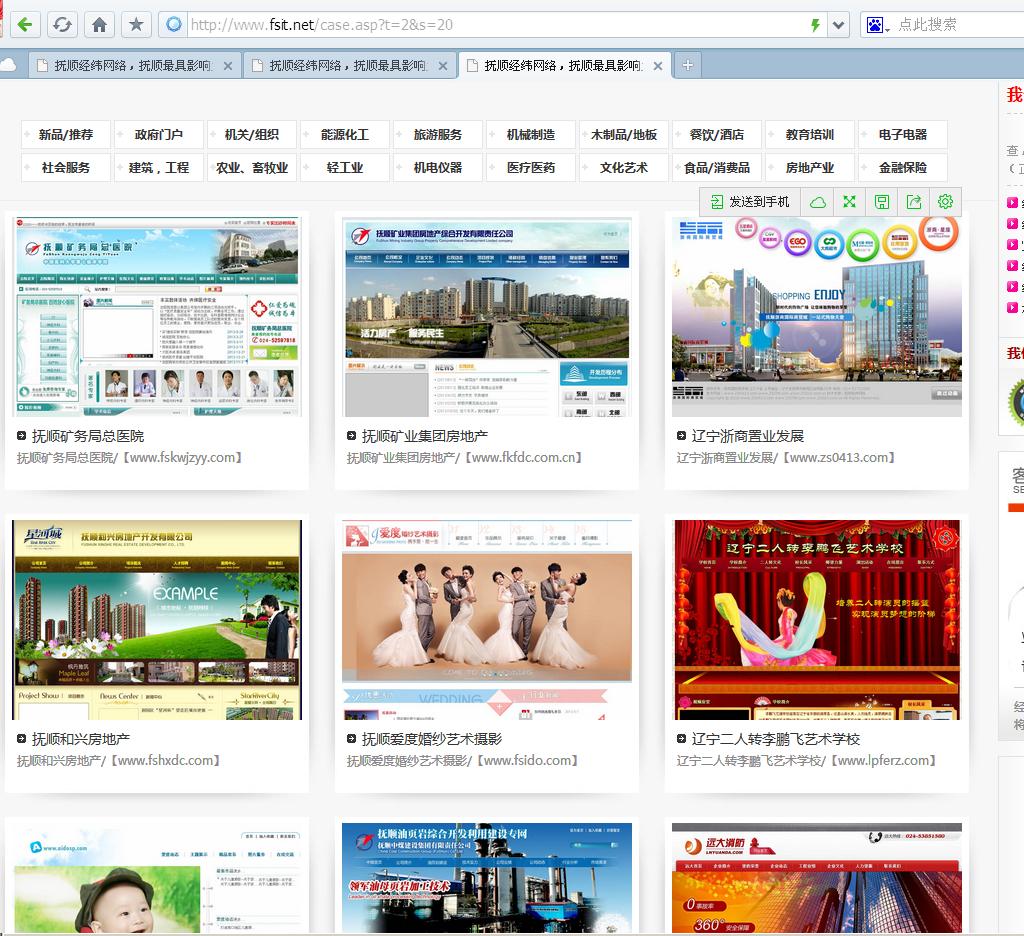Open the 教育培训 category

[810, 135]
